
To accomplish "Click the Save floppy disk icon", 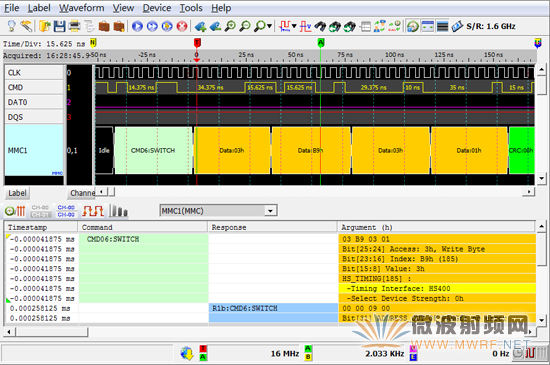I will point(59,26).
